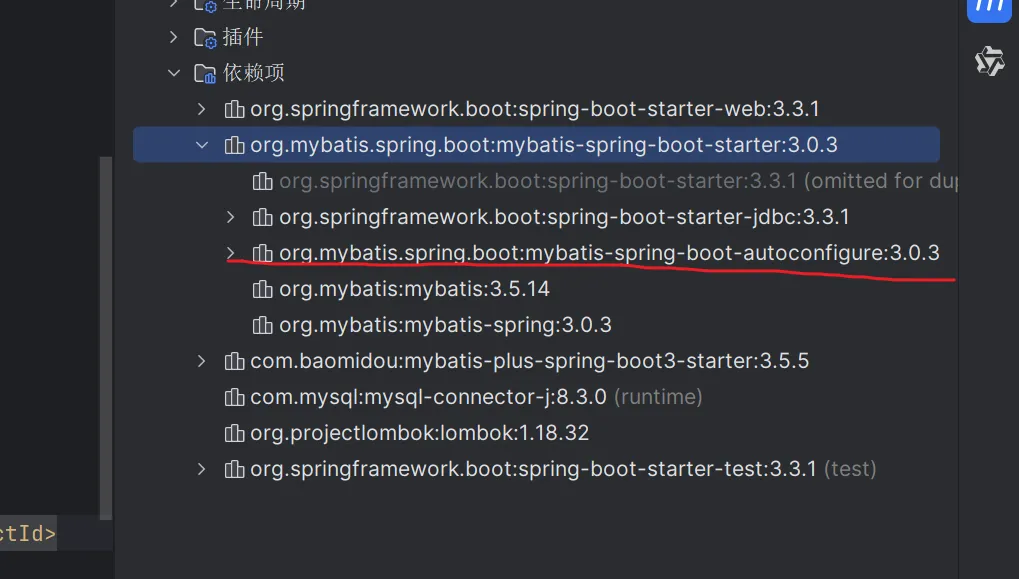Click library icon of spring-boot-starter-web dependency
This screenshot has width=1019, height=579.
pyautogui.click(x=234, y=109)
